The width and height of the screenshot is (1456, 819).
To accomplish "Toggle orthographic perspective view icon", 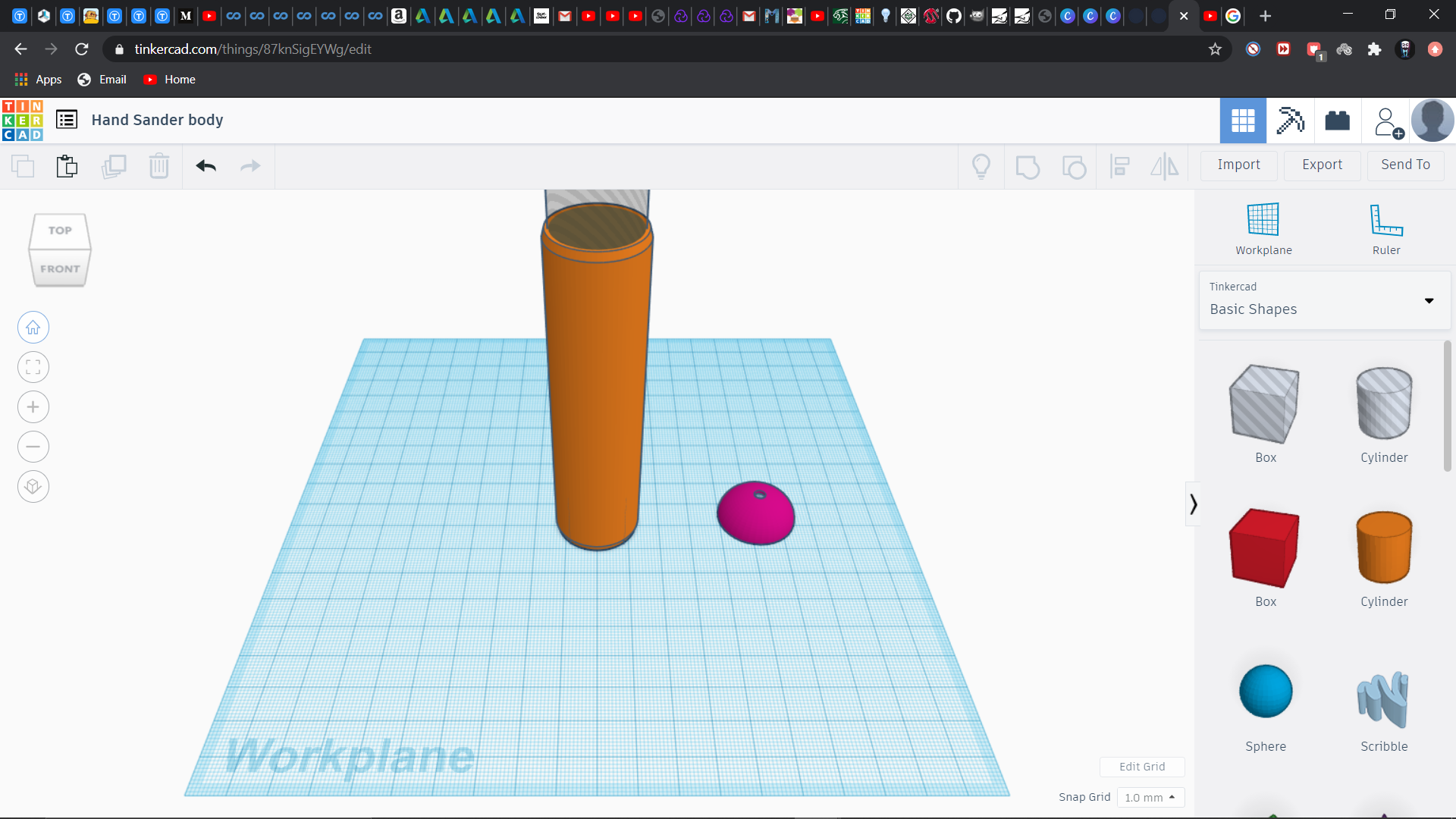I will [33, 486].
